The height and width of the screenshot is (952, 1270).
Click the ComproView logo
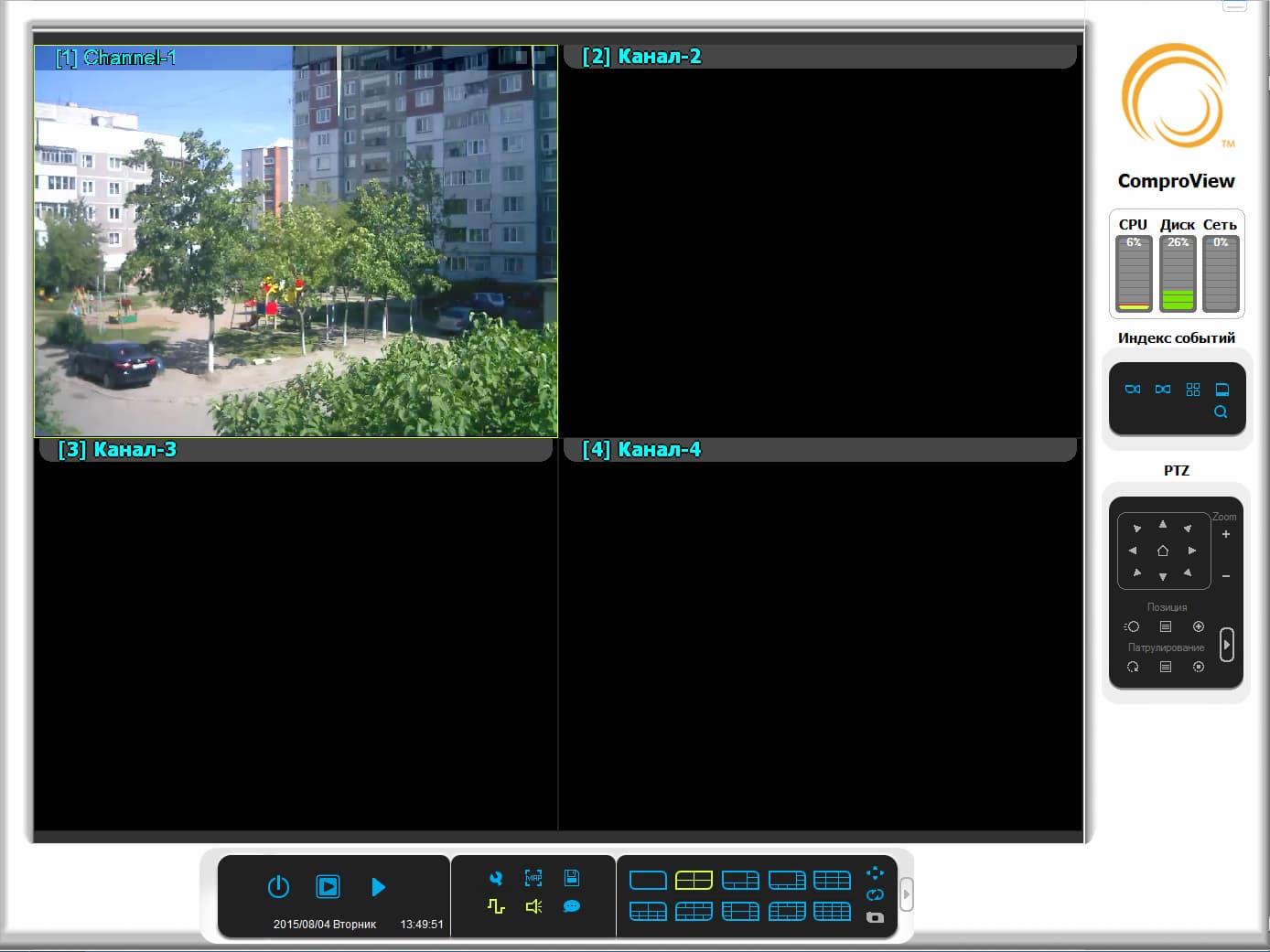tap(1176, 96)
